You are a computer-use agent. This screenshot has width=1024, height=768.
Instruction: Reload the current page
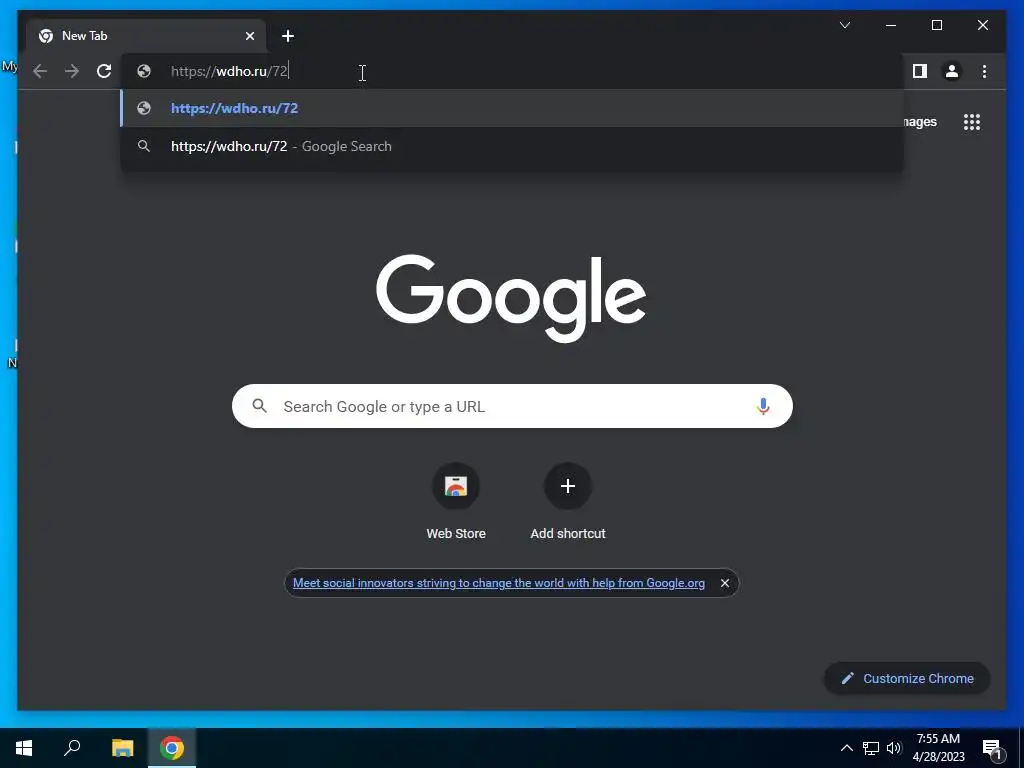click(x=104, y=71)
